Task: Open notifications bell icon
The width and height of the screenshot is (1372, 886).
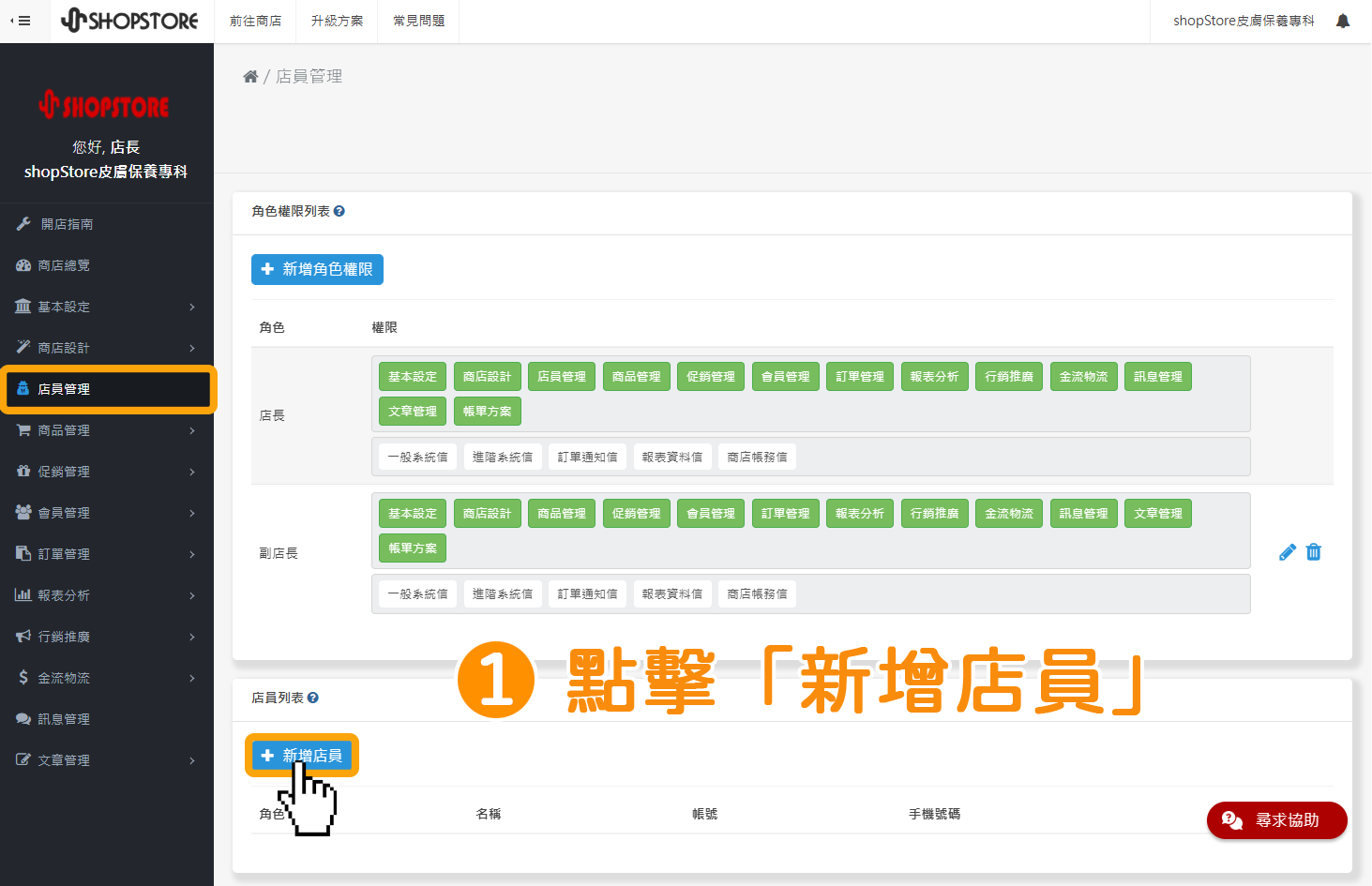Action: tap(1343, 21)
